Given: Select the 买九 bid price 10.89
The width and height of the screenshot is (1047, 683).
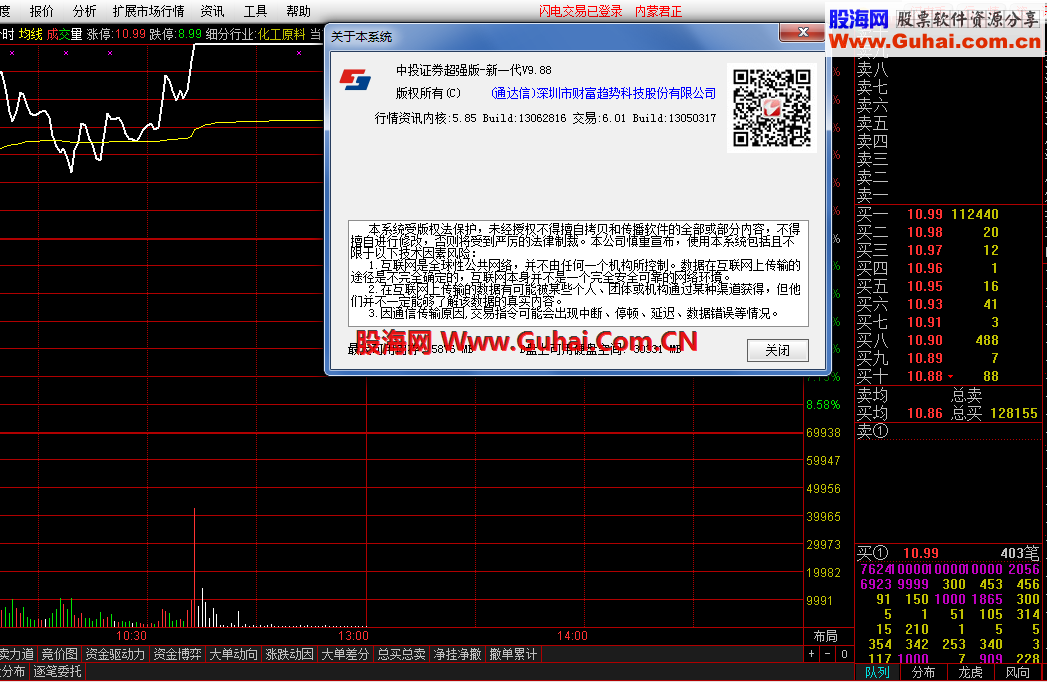Looking at the screenshot, I should (925, 359).
